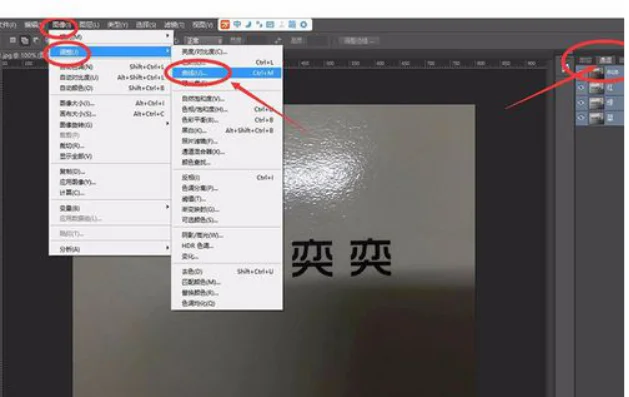
Task: Select the highlighted 曲线(U) Ctrl+M item
Action: click(227, 73)
